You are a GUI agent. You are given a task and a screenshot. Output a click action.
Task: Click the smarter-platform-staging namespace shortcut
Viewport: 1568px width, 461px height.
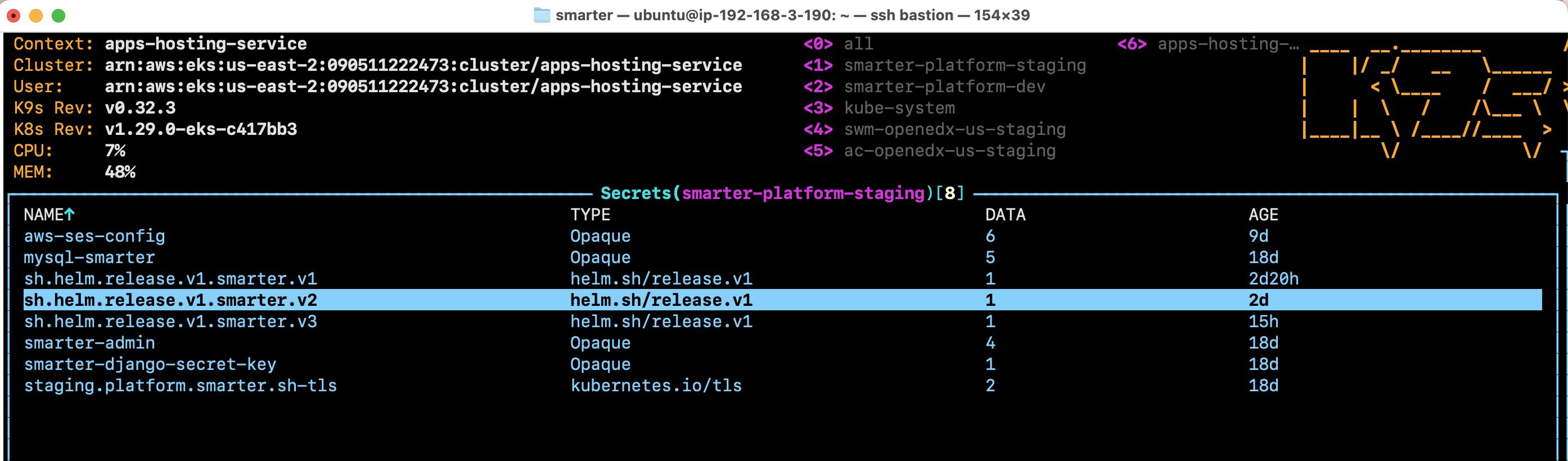click(944, 65)
